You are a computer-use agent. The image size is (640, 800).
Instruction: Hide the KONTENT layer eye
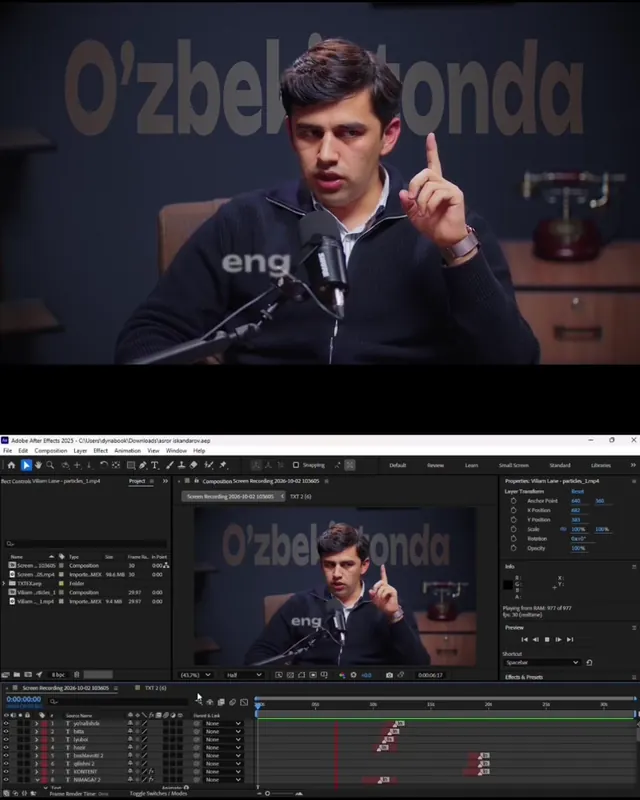click(6, 771)
